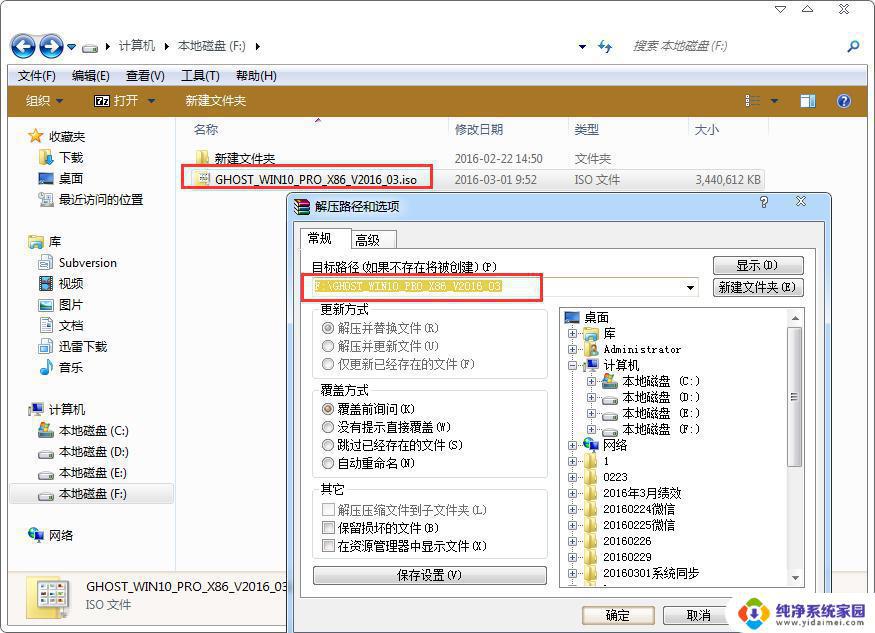The height and width of the screenshot is (633, 875).
Task: Click the 新建文件夹(E) button in dialog
Action: [758, 287]
